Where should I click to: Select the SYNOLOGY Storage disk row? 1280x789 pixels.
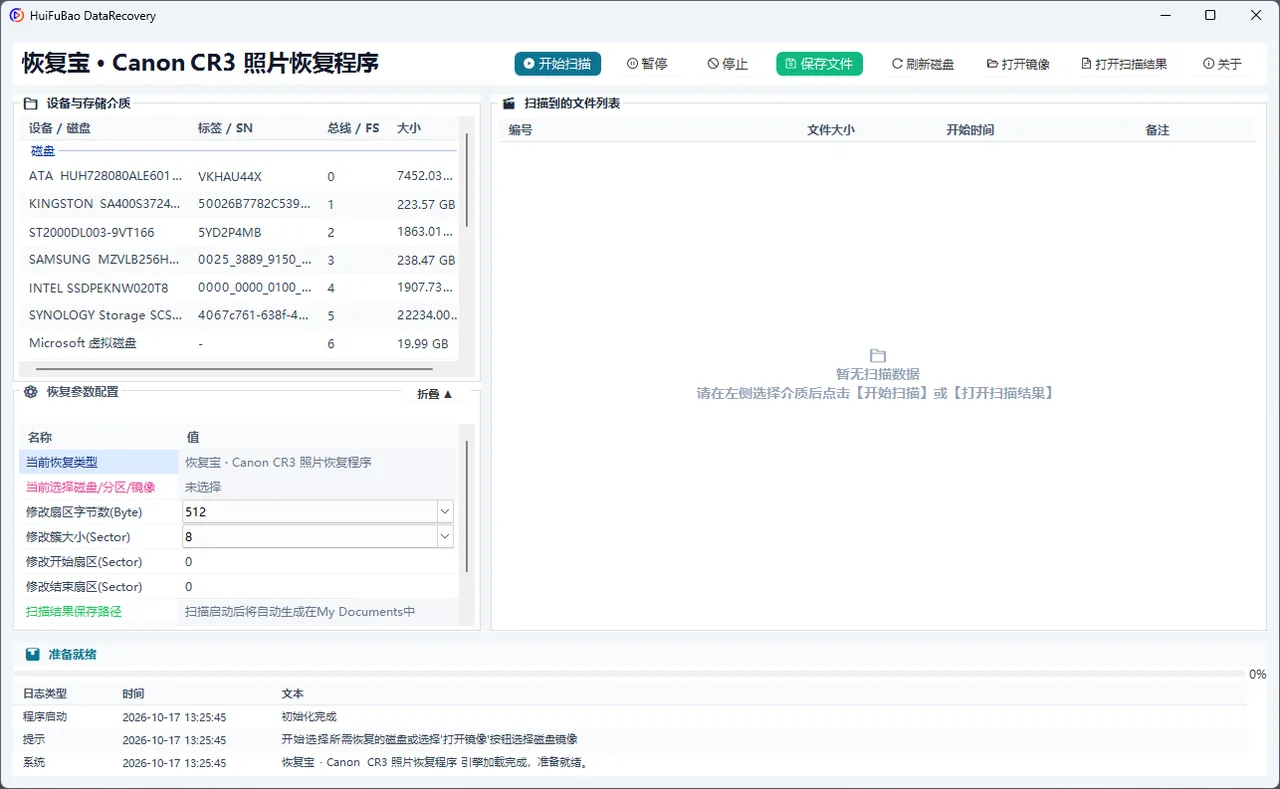(240, 315)
